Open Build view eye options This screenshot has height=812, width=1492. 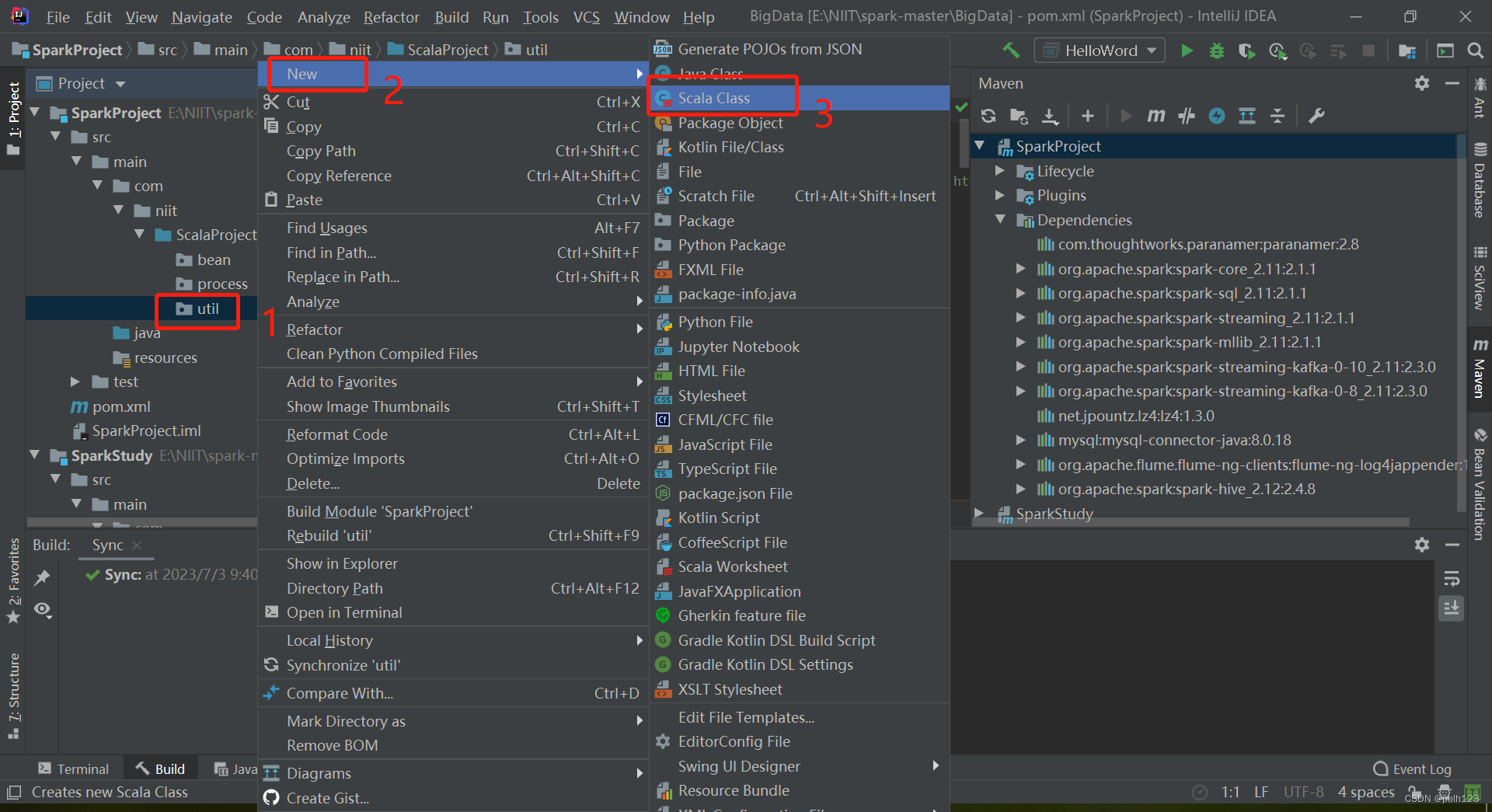(43, 610)
